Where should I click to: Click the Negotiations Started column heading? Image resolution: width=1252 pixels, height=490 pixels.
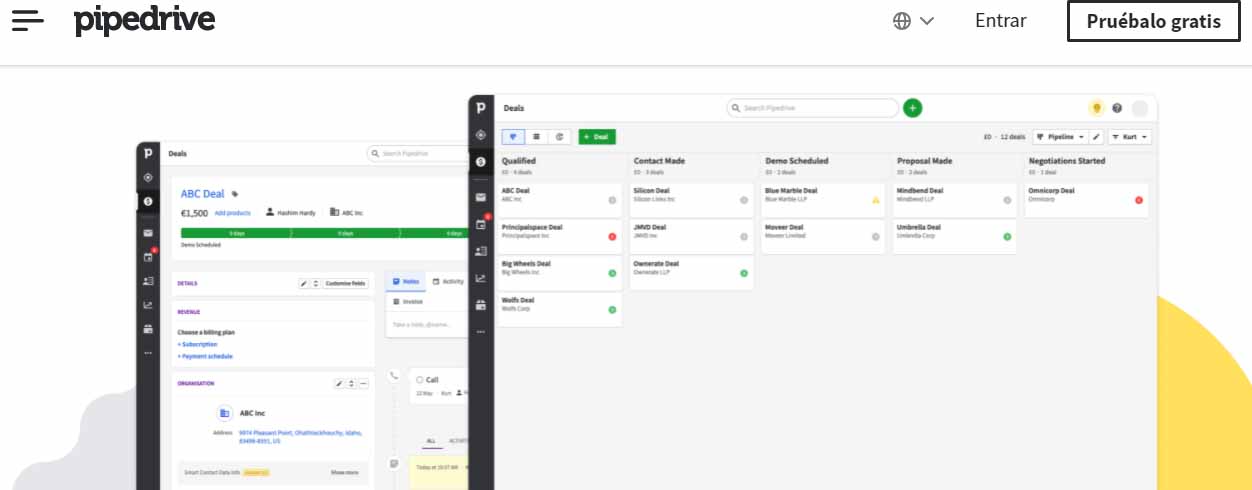coord(1067,161)
